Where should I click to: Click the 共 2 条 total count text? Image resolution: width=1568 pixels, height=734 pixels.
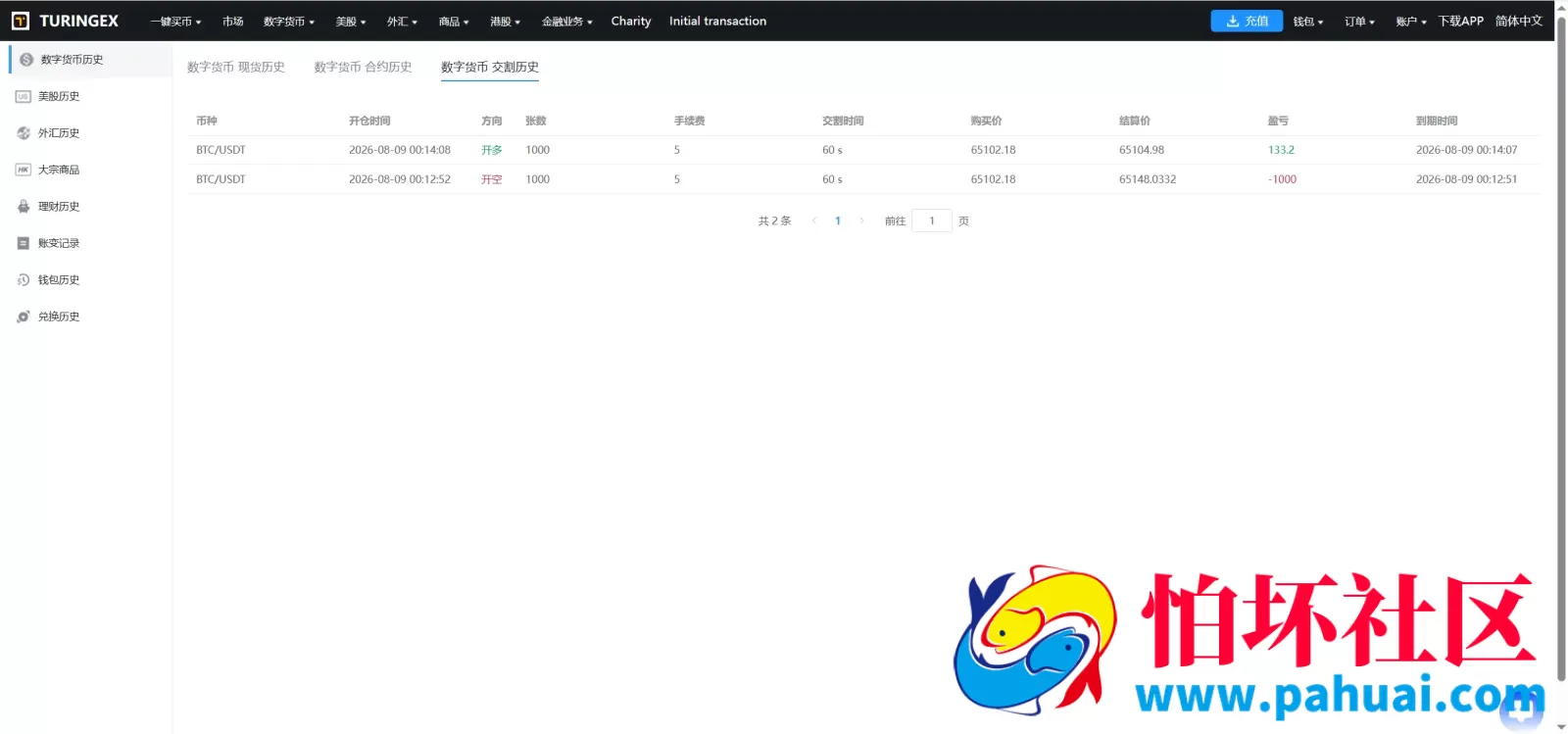point(774,220)
